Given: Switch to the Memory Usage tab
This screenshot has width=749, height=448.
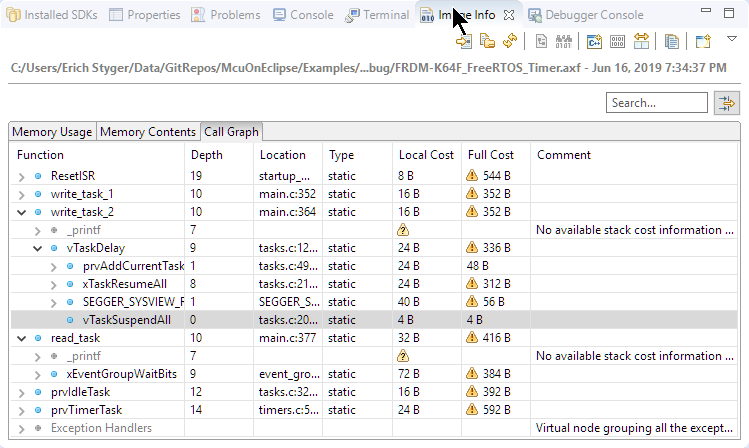Looking at the screenshot, I should pyautogui.click(x=52, y=132).
